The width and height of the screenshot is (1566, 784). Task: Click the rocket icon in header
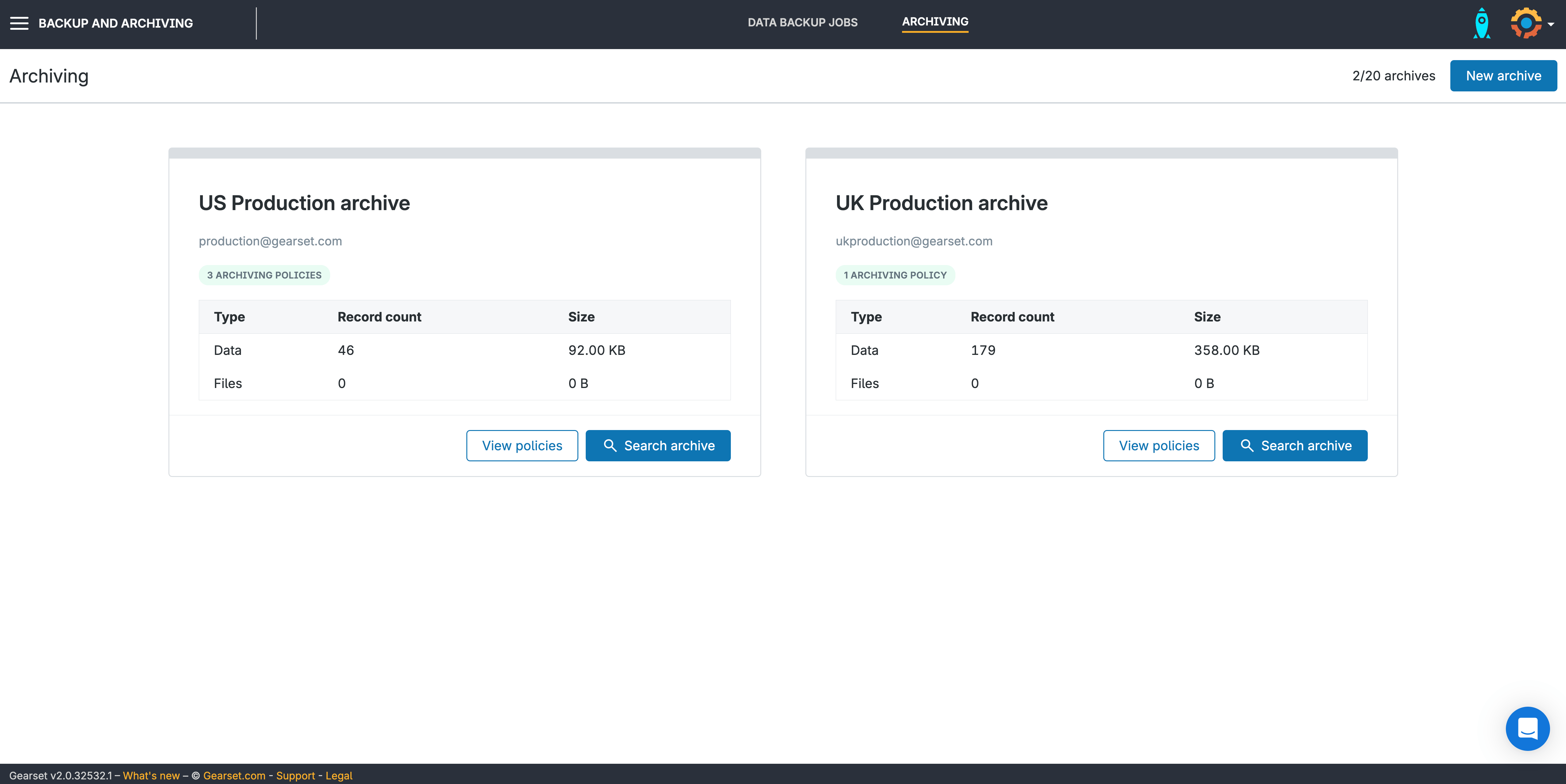(x=1482, y=24)
